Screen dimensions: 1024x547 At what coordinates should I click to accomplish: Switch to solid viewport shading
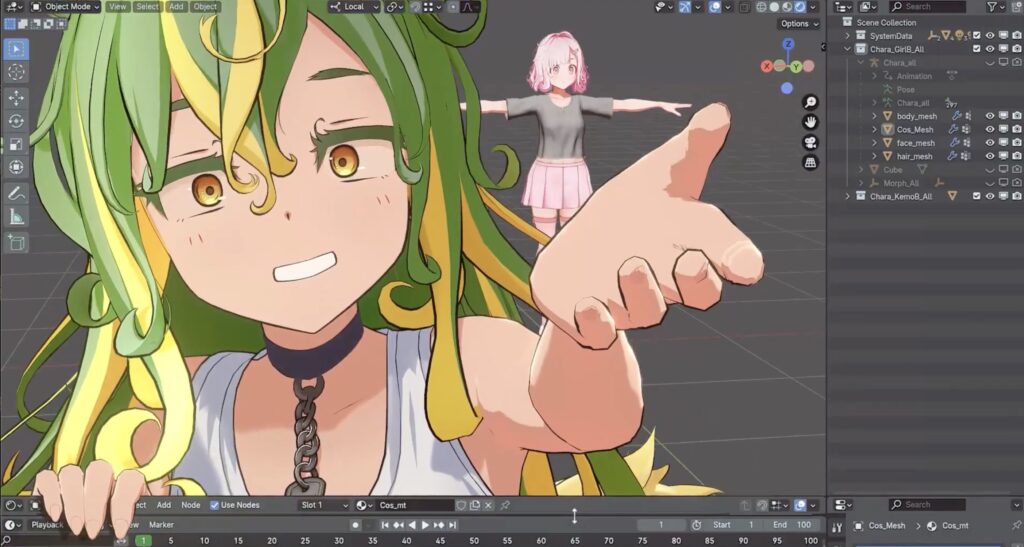click(775, 7)
